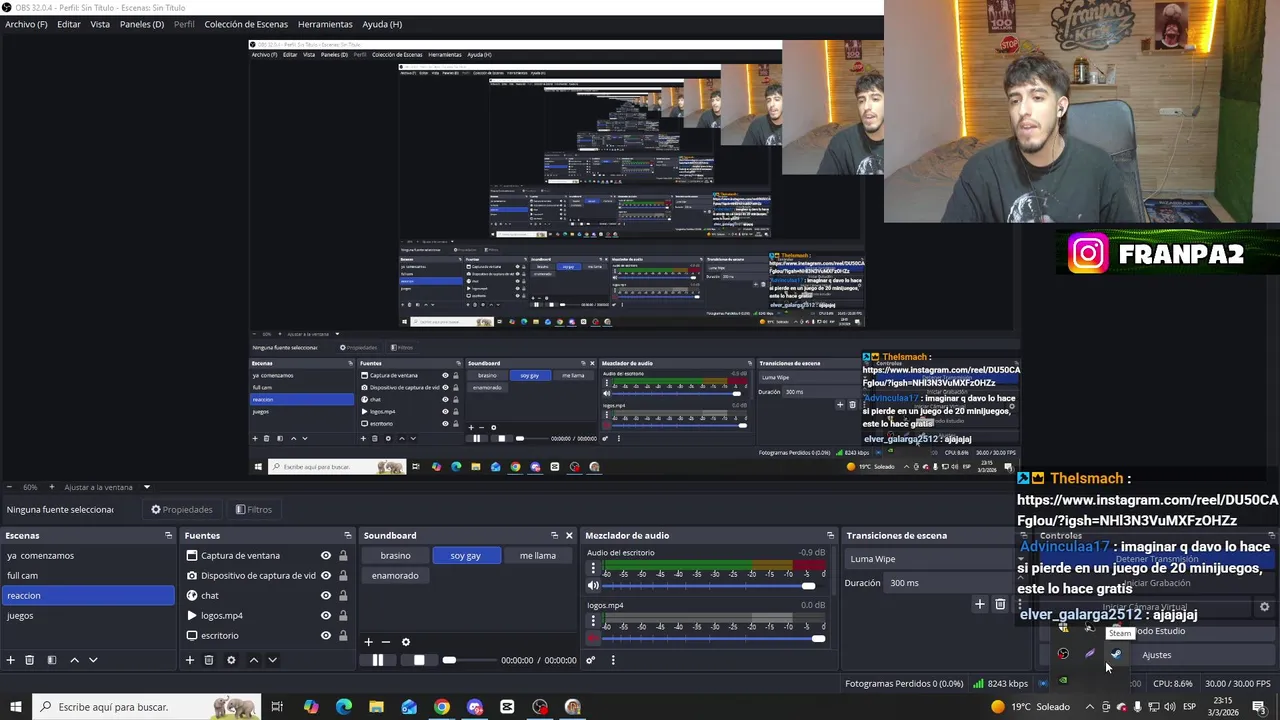Viewport: 1280px width, 720px height.
Task: Open the Paneles menu
Action: click(141, 24)
